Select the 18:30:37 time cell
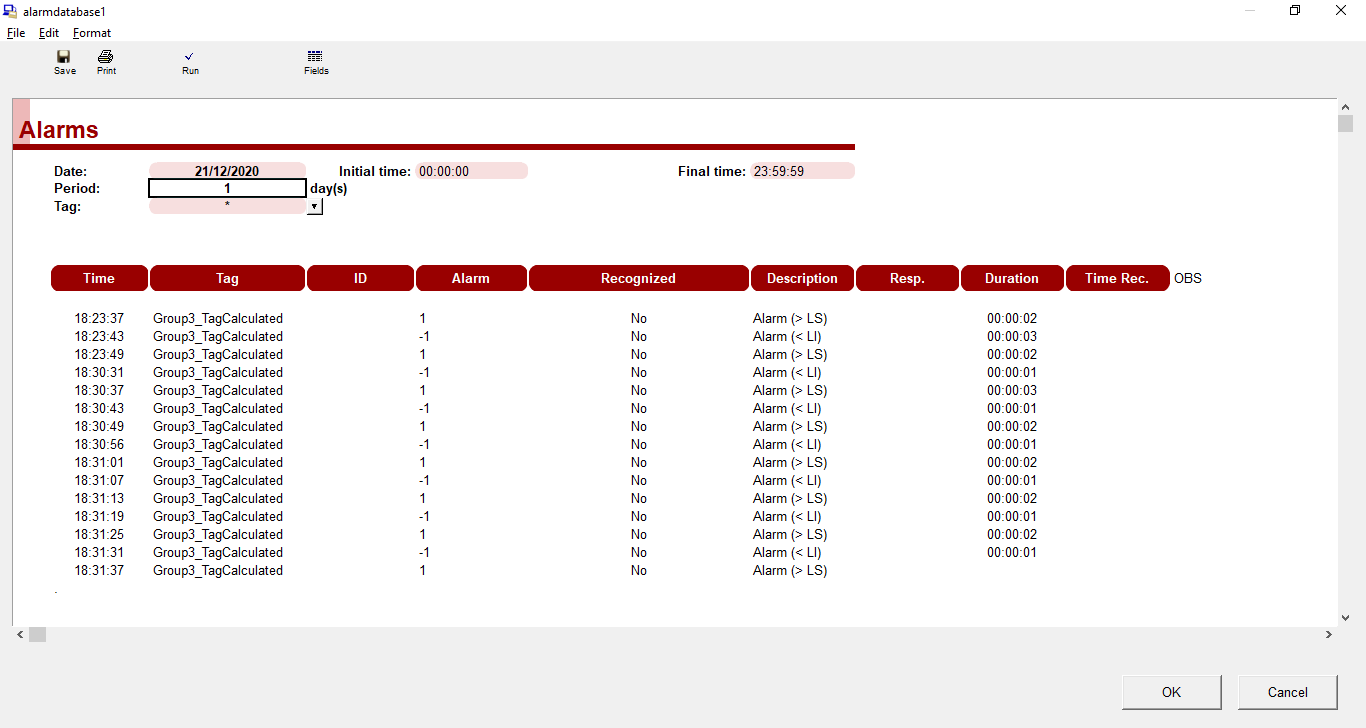1366x728 pixels. tap(99, 391)
